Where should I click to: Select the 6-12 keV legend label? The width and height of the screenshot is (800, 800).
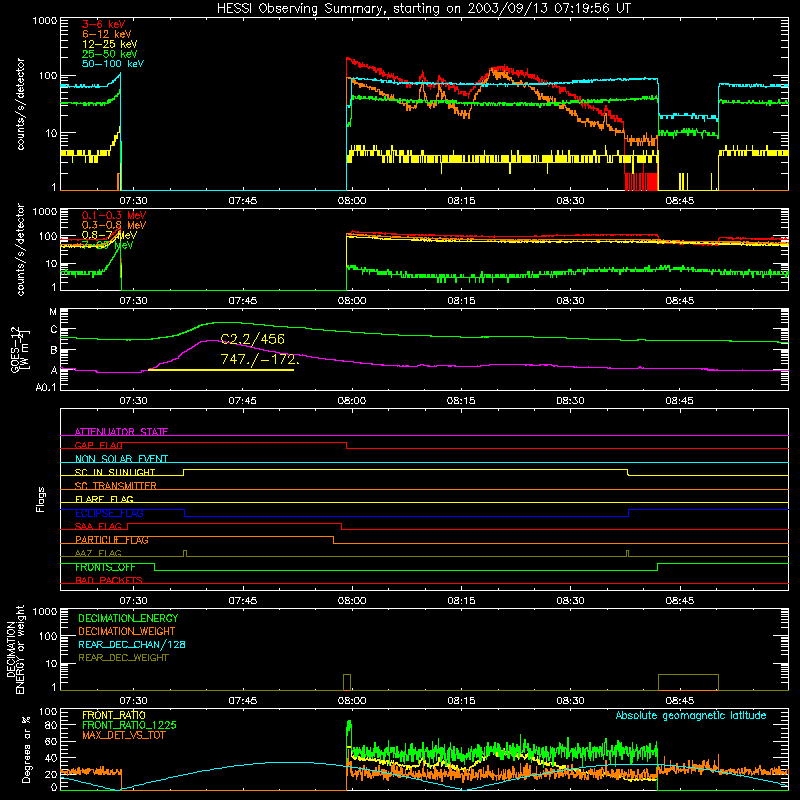(107, 34)
